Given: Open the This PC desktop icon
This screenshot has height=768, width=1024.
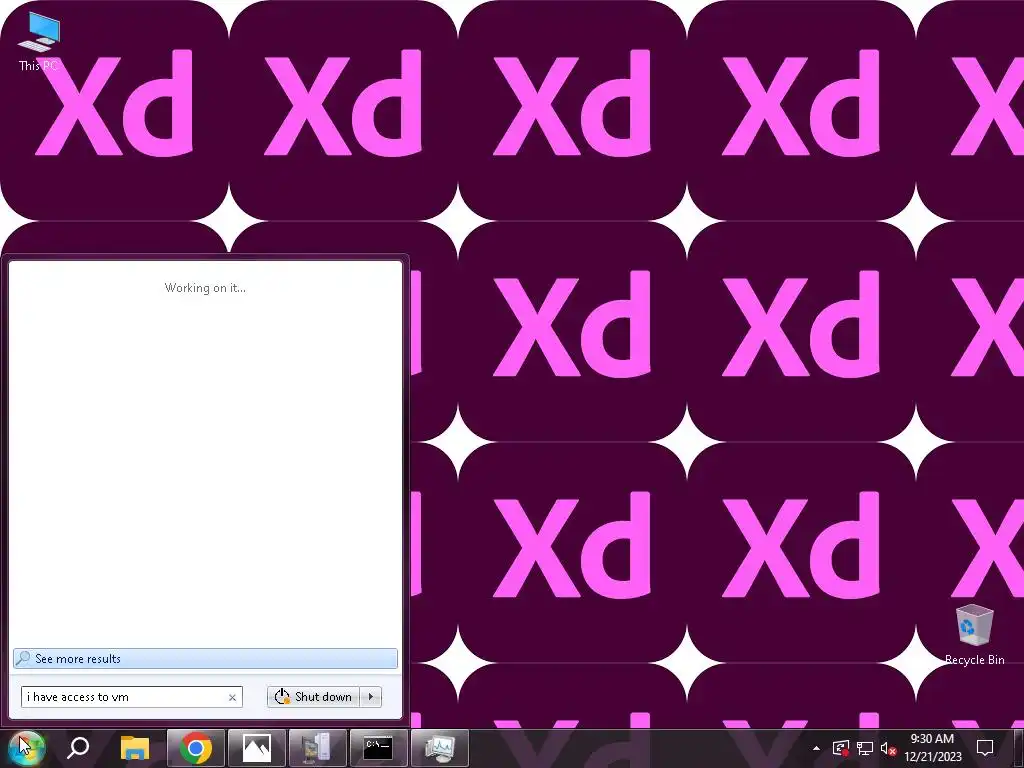Looking at the screenshot, I should [x=39, y=40].
